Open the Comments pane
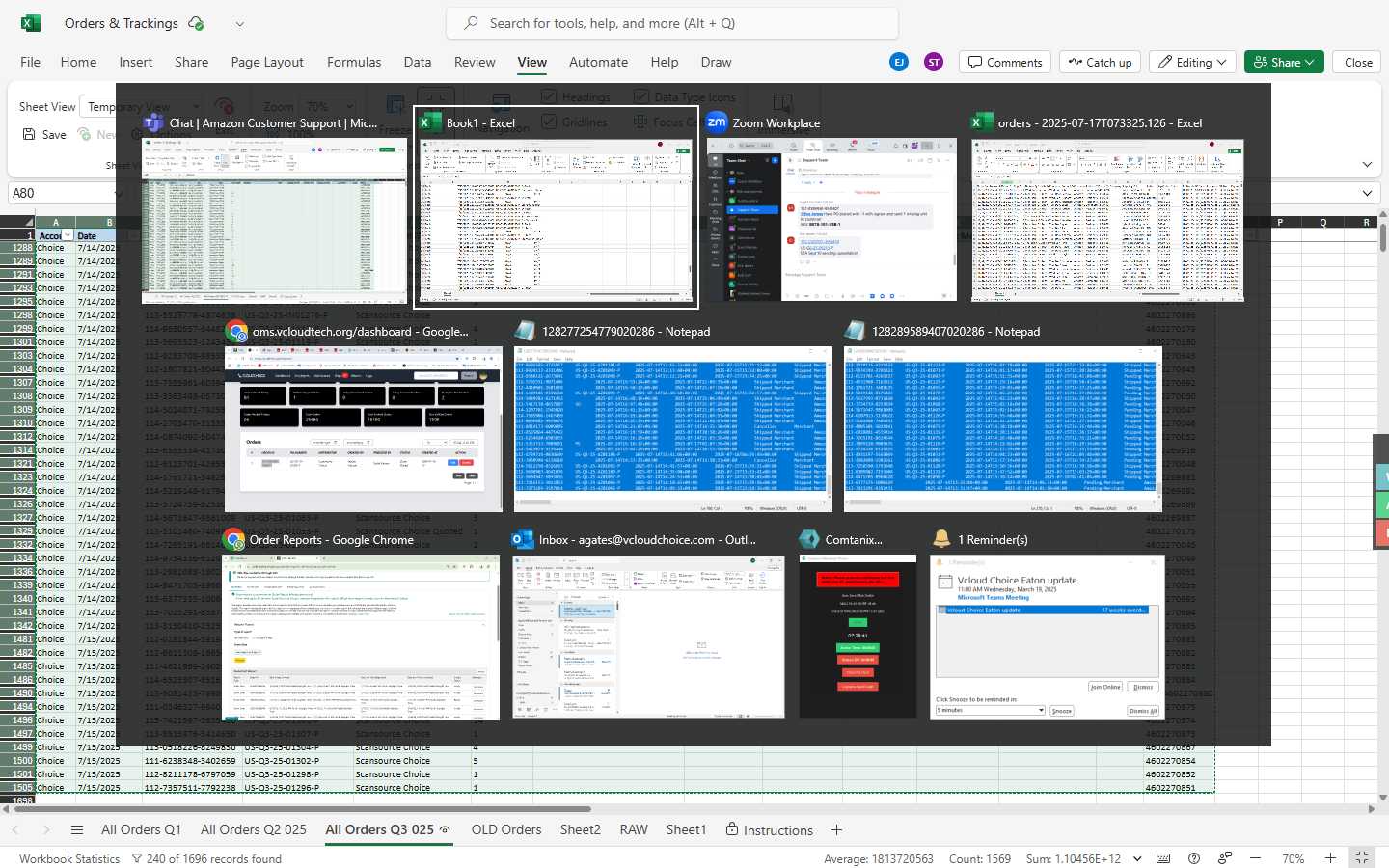Image resolution: width=1389 pixels, height=868 pixels. 1005,62
